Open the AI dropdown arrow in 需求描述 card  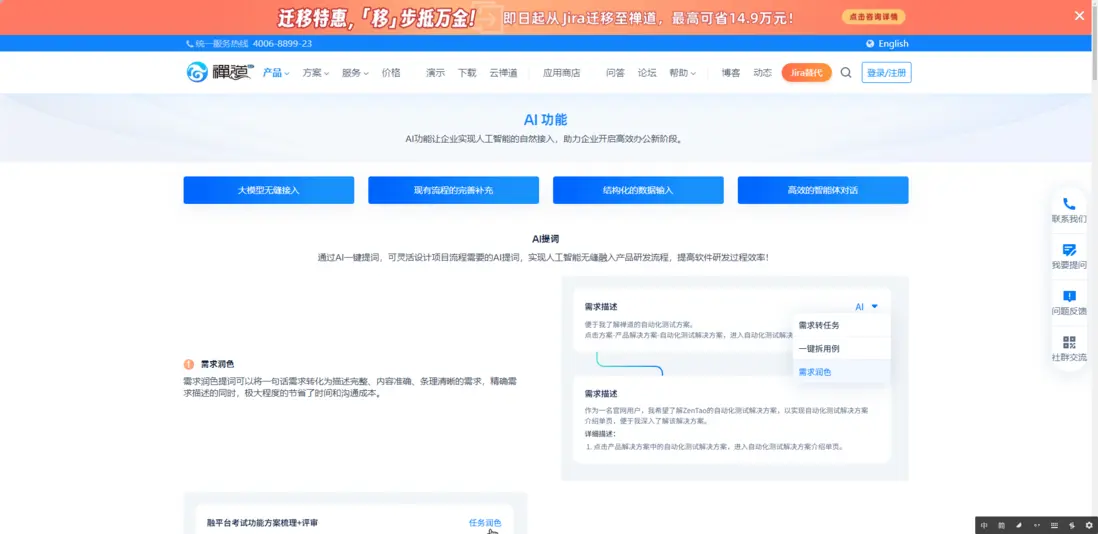875,307
